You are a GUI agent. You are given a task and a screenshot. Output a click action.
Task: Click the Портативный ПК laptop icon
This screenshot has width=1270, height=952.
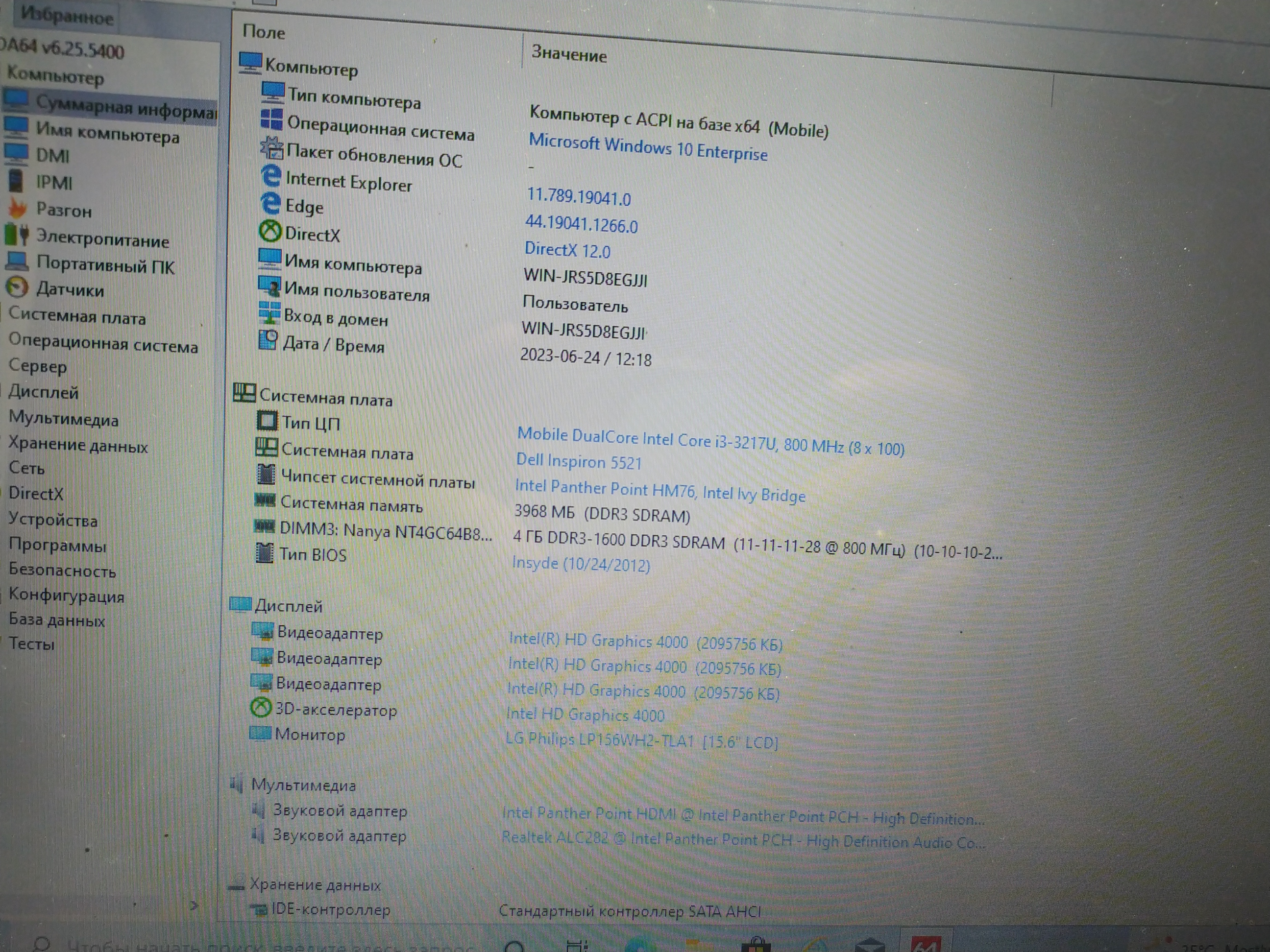point(17,262)
